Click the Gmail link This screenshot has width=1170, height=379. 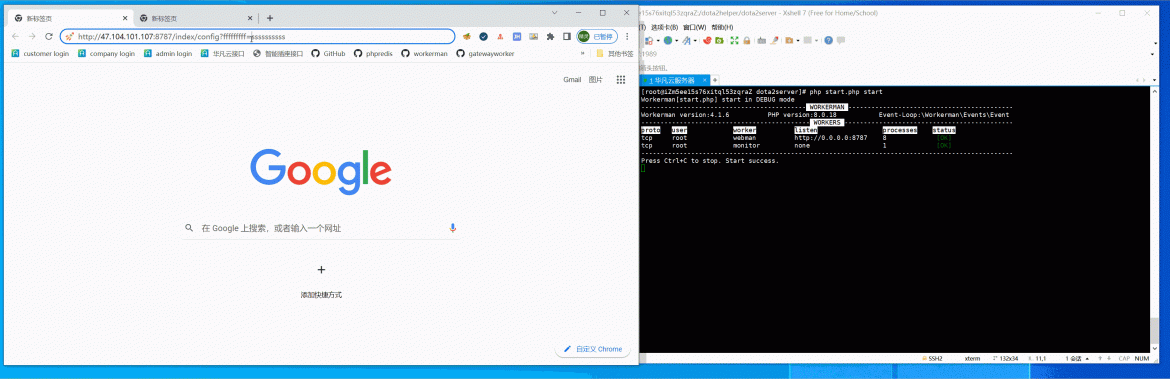coord(572,80)
